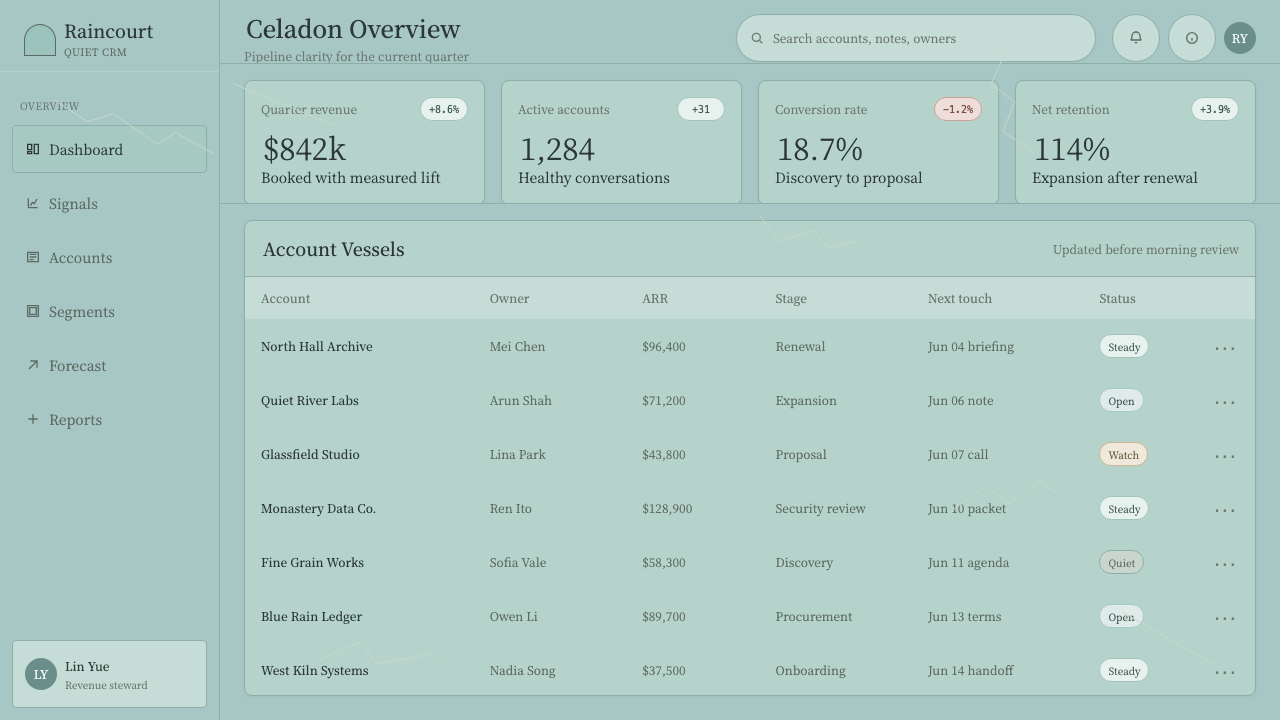
Task: Click the Watch status badge
Action: (x=1123, y=454)
